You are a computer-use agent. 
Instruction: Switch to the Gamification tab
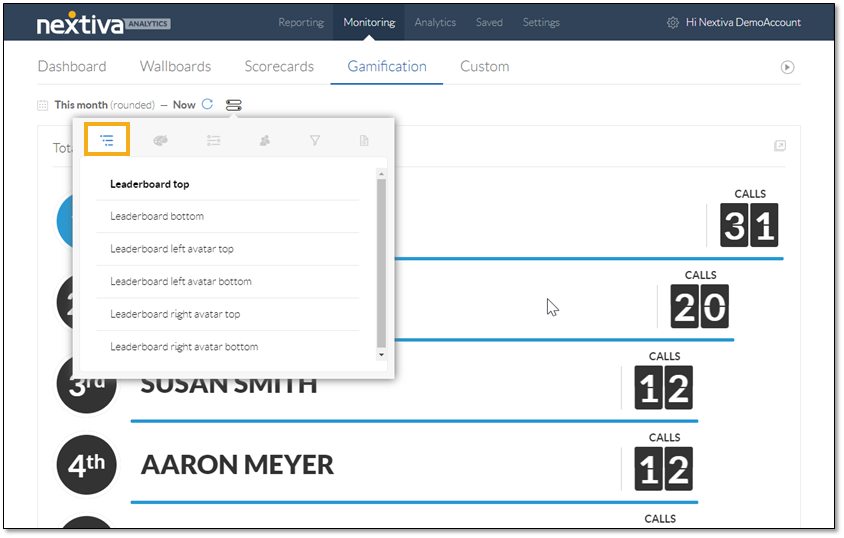pyautogui.click(x=386, y=66)
